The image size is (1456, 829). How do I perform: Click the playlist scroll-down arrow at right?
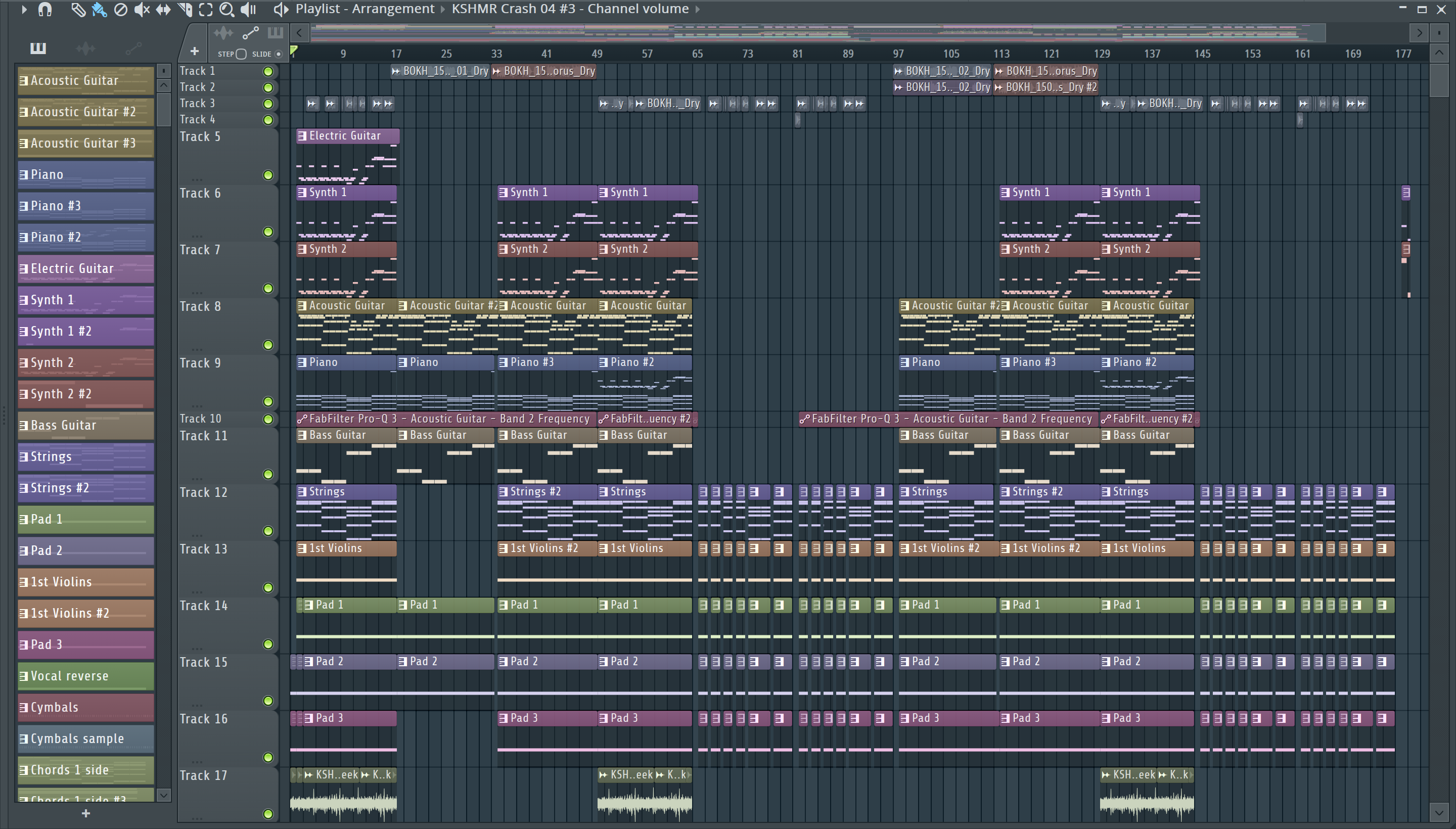pyautogui.click(x=1439, y=812)
